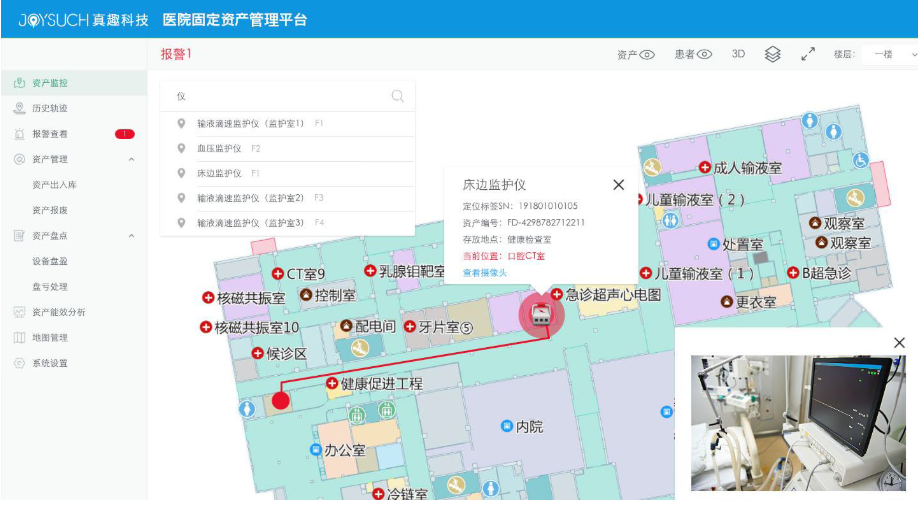Click the 查看摄像头 link
Viewport: 919px width, 505px height.
click(485, 273)
